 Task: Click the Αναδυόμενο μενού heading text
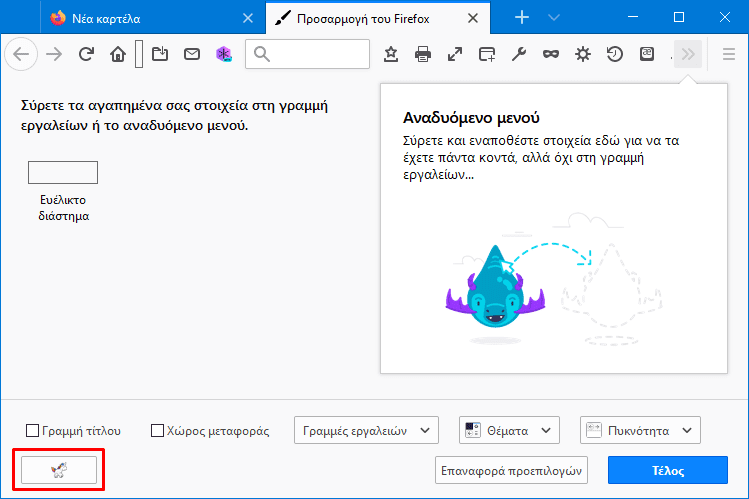pos(471,118)
